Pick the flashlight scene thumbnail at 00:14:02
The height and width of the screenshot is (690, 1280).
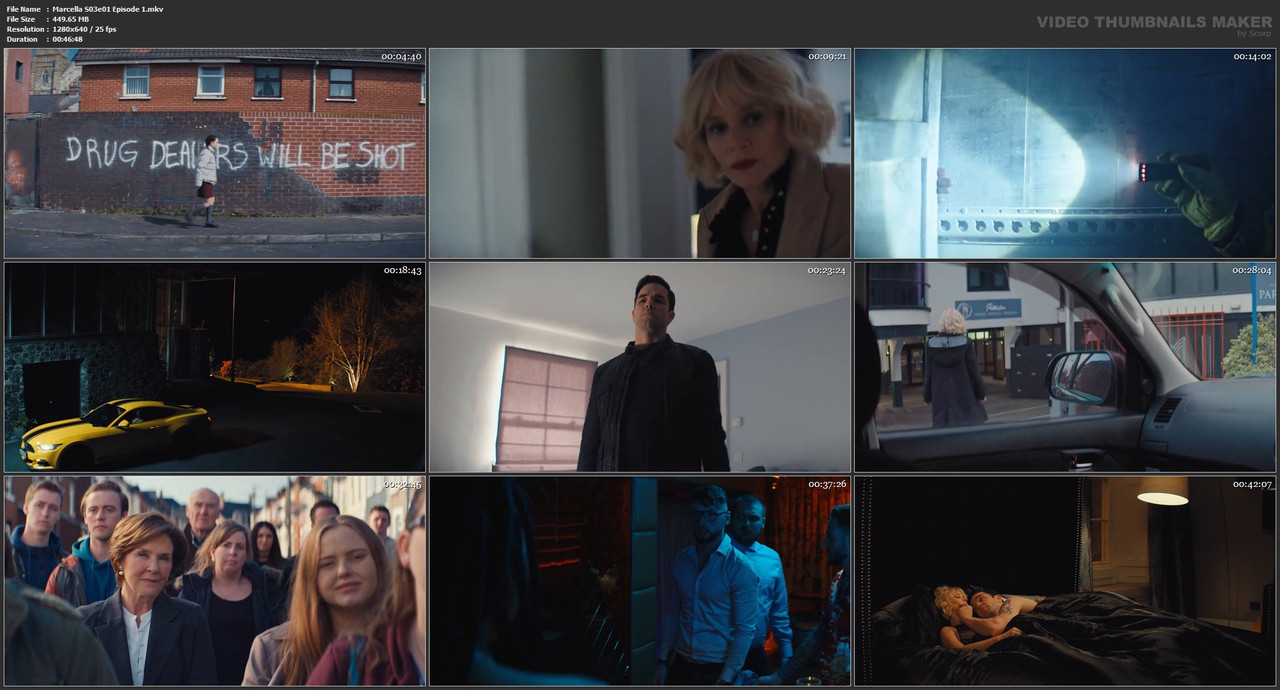[x=1065, y=153]
